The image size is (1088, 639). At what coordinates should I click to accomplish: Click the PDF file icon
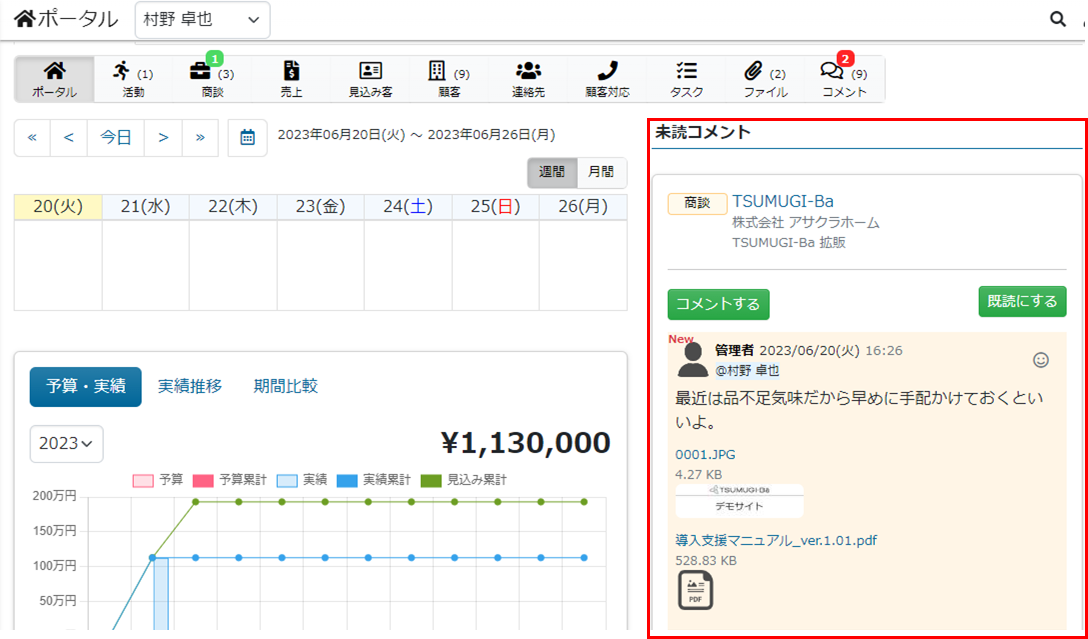[695, 590]
